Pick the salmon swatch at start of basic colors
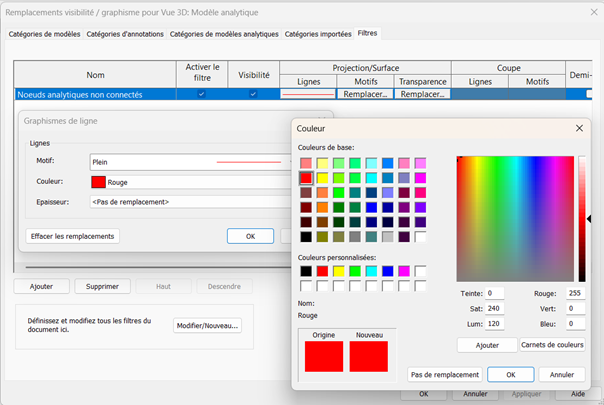Viewport: 604px width, 405px height. point(306,163)
